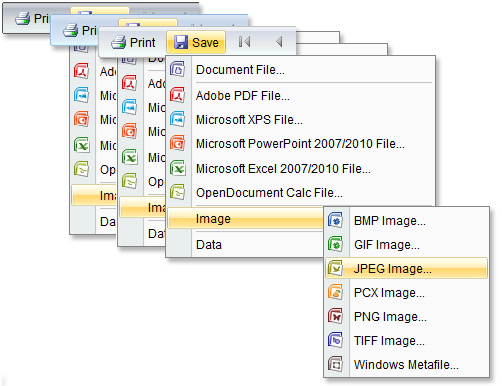Select BMP Image... from the Image submenu
The image size is (502, 386).
click(406, 221)
